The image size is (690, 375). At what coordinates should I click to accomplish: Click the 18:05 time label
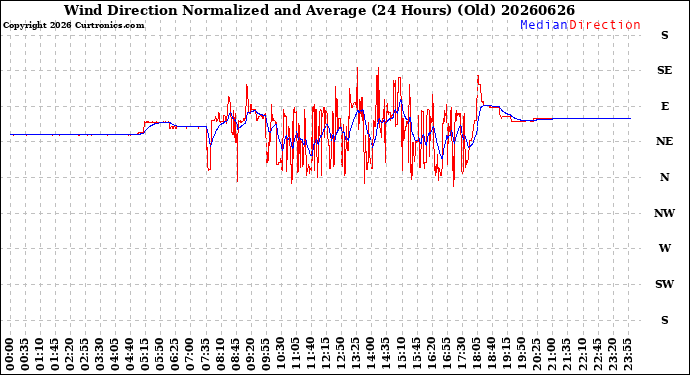477,354
